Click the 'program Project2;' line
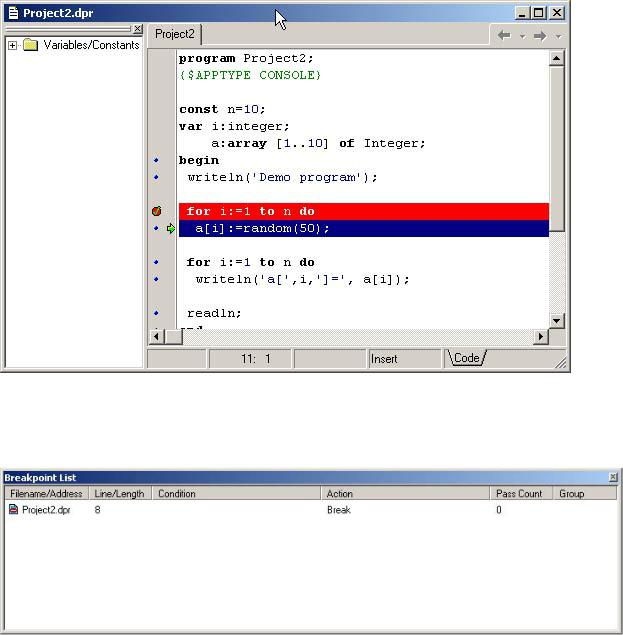 click(246, 58)
